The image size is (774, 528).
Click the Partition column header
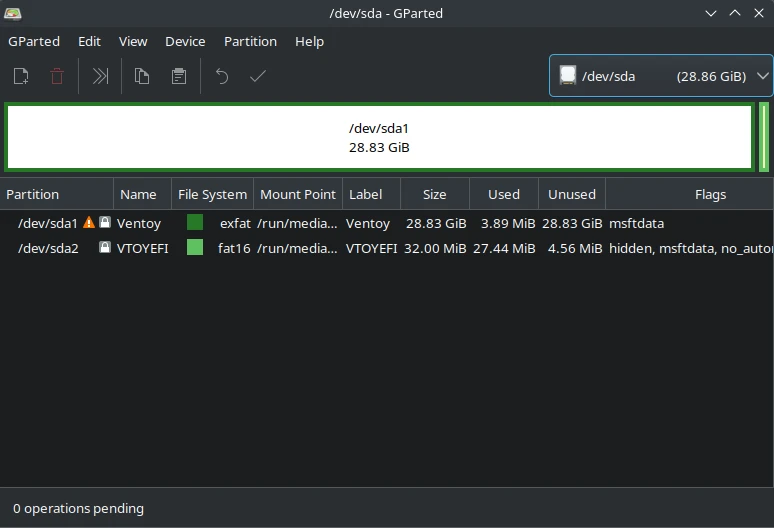(x=57, y=194)
